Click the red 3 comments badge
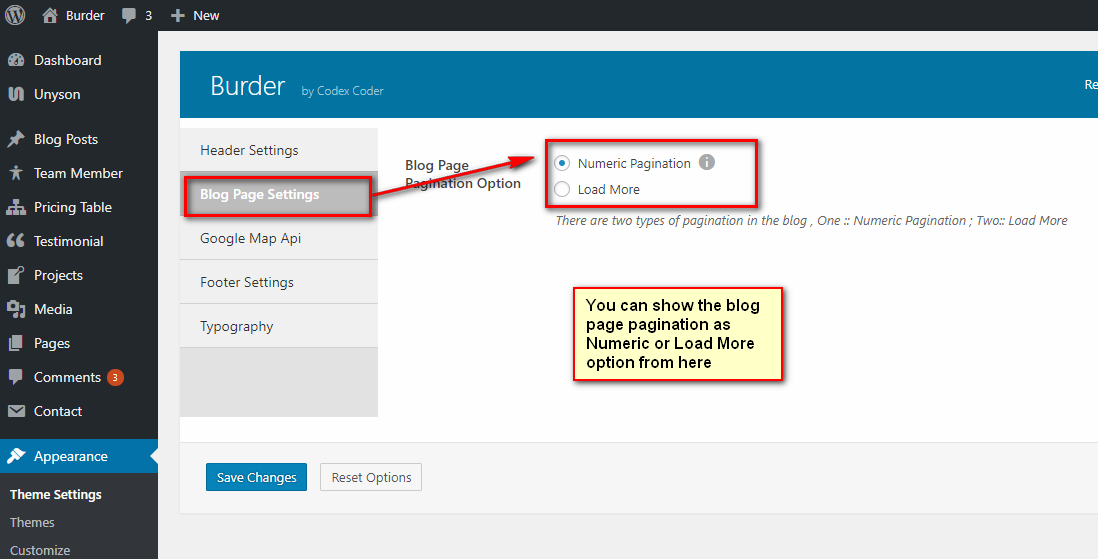 click(x=116, y=378)
